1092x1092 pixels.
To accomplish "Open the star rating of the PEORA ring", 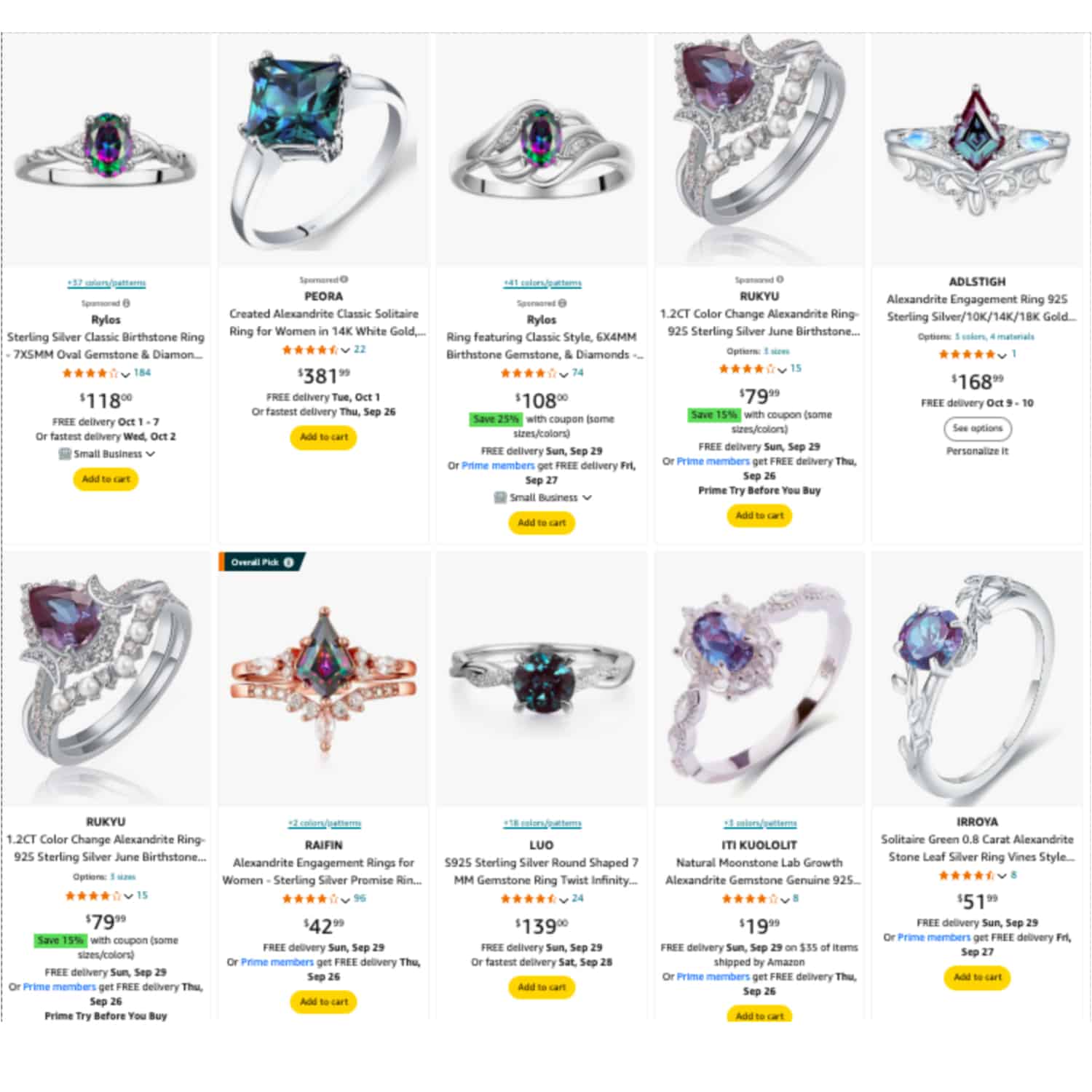I will click(x=309, y=349).
